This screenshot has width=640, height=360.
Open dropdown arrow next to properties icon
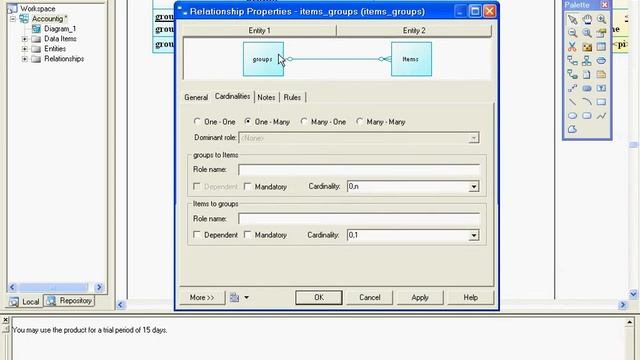coord(247,298)
